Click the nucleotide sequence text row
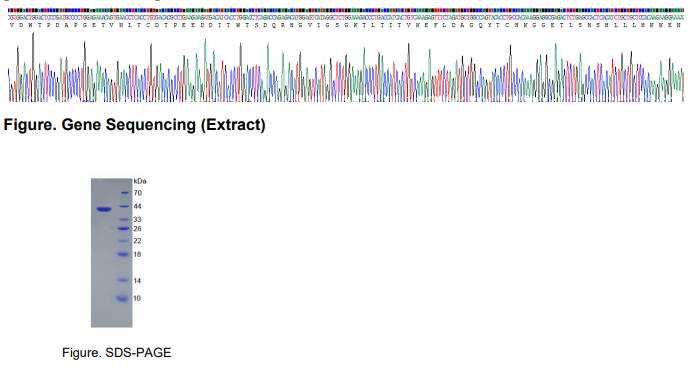Image resolution: width=691 pixels, height=370 pixels. tap(346, 18)
